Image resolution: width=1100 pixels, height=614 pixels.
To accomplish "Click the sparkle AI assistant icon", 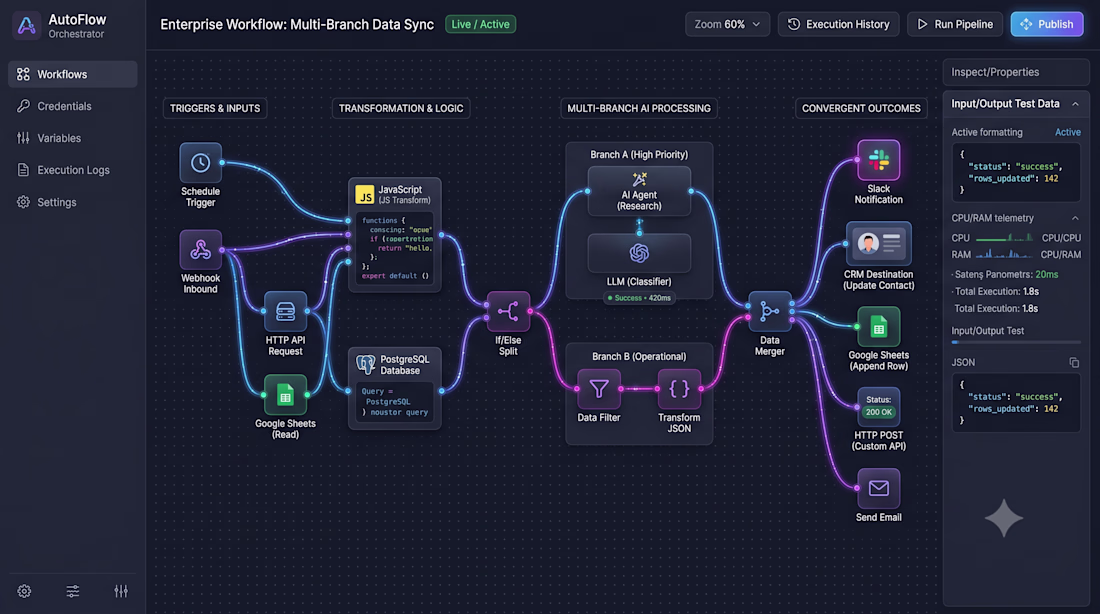I will pos(1004,518).
